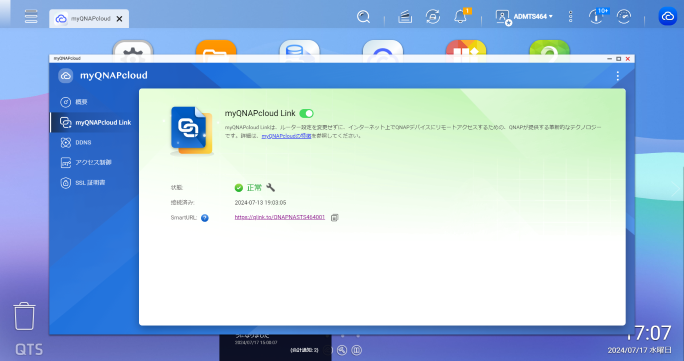
Task: Minimize the myQNAPcloud window
Action: click(609, 58)
